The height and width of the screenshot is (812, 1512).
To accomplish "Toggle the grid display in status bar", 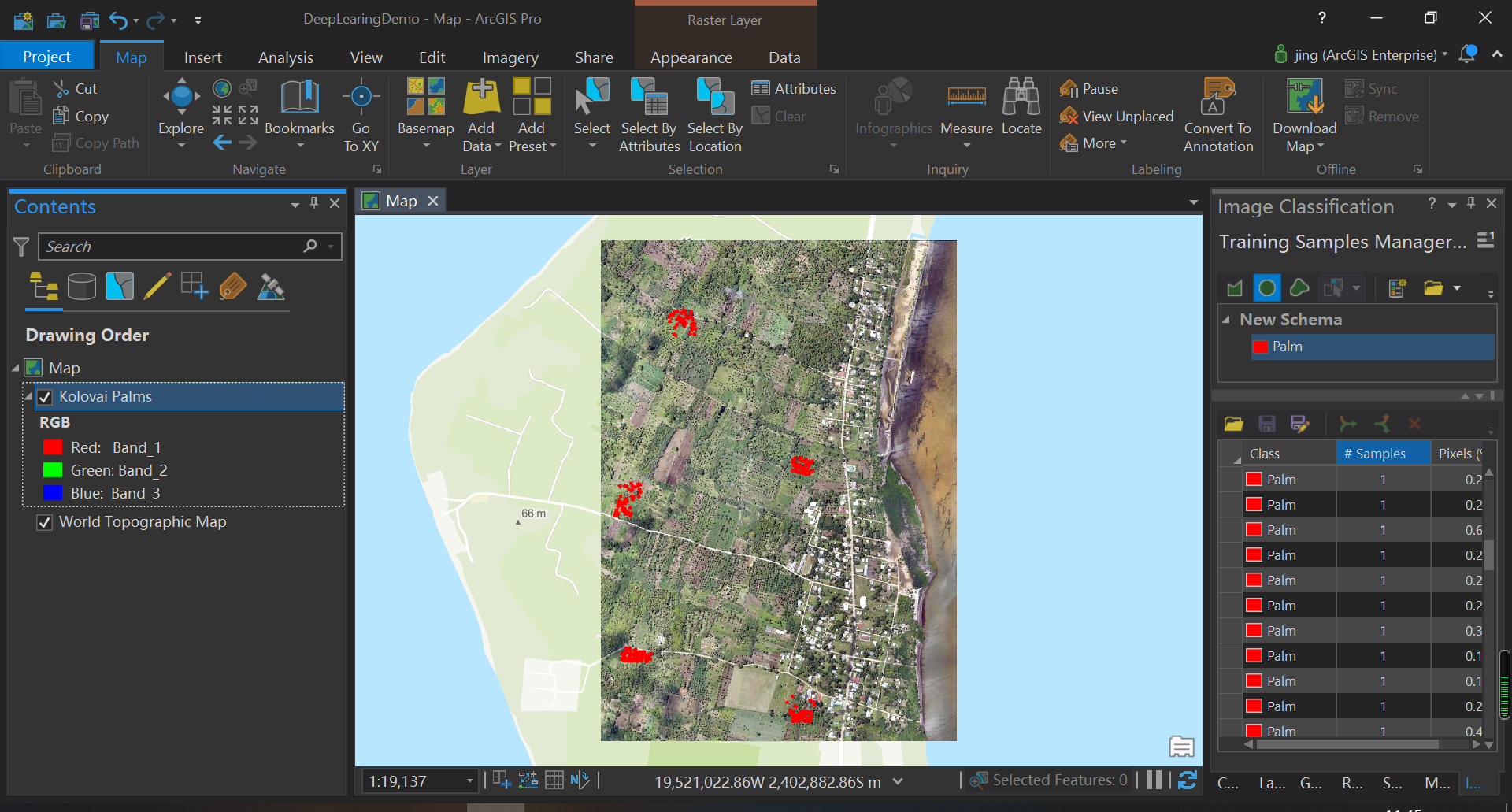I will 554,780.
